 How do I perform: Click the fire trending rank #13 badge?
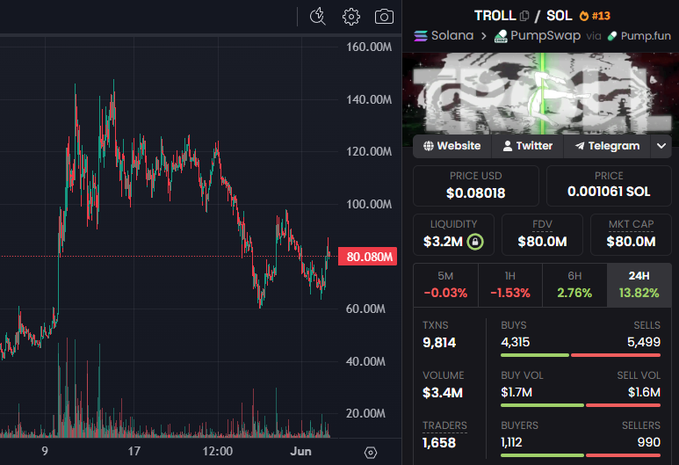(595, 16)
